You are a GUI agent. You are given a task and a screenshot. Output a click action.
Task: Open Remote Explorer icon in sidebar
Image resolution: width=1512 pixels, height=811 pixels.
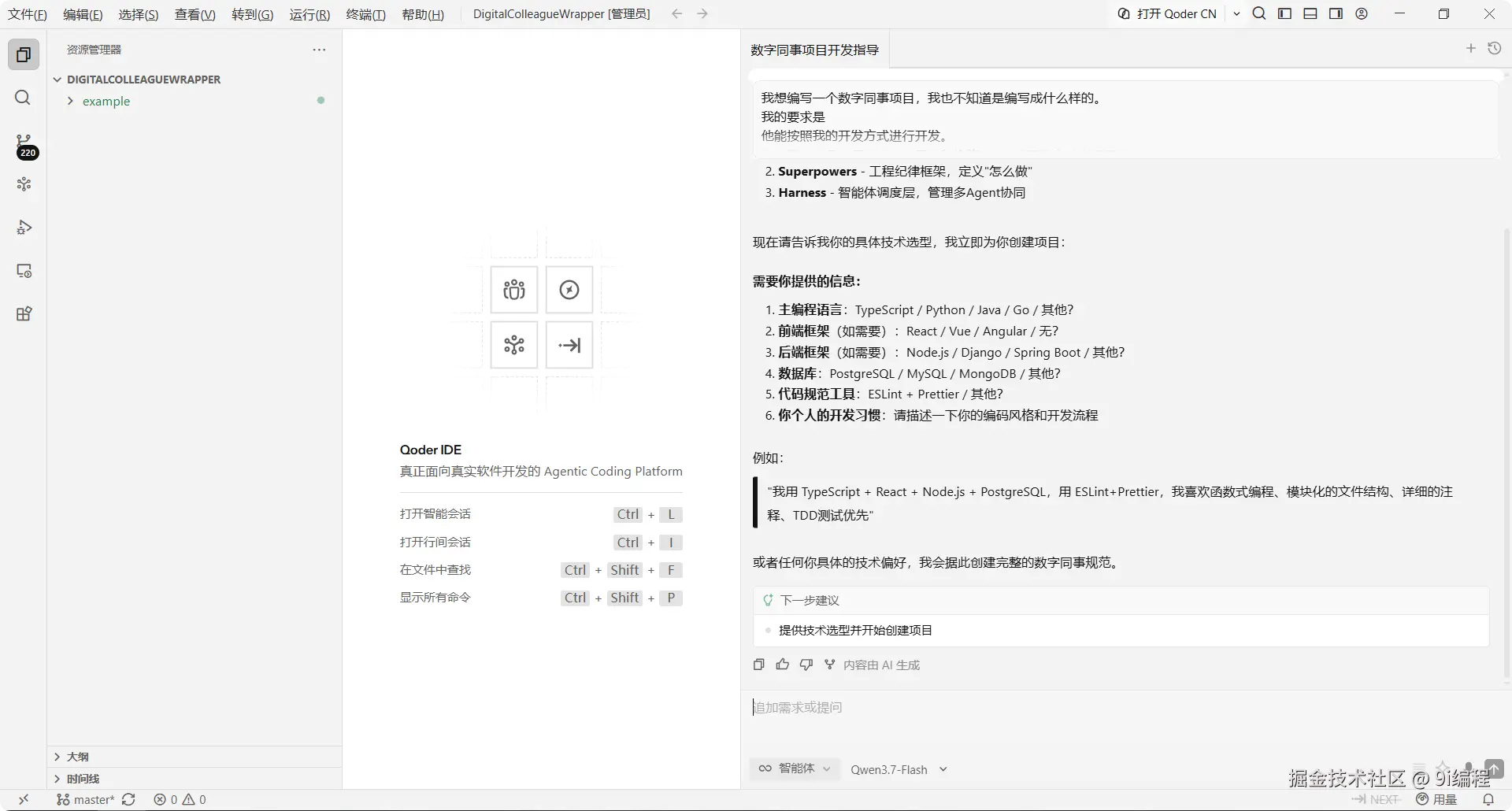[24, 271]
